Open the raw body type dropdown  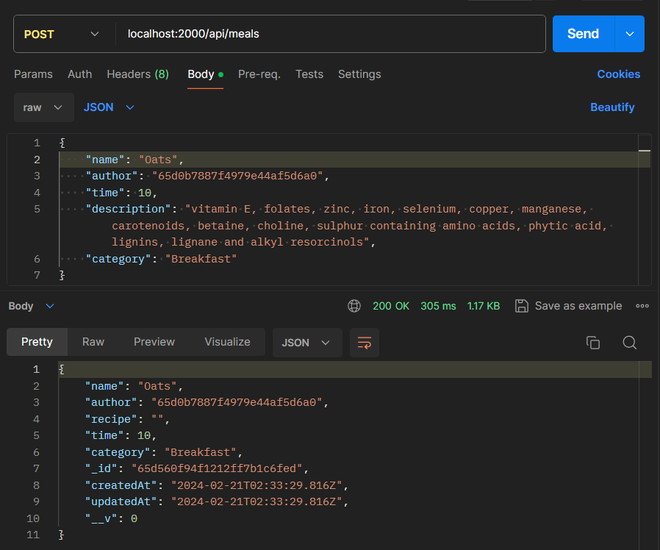(x=44, y=107)
